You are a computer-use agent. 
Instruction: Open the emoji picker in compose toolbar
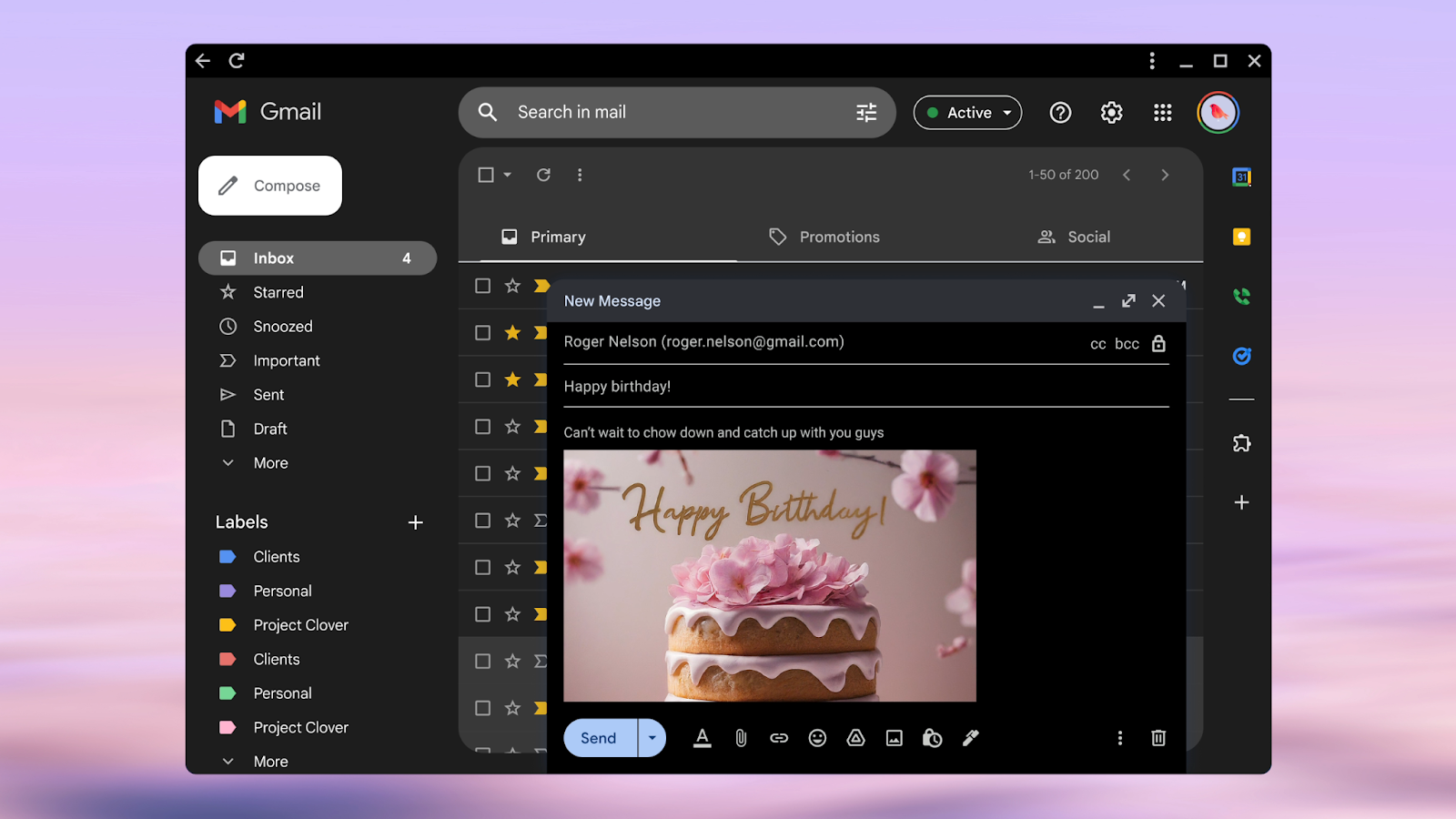pos(817,738)
